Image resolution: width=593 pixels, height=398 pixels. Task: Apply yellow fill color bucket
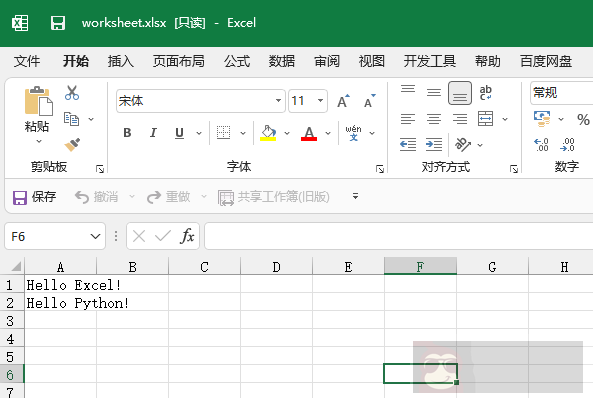click(x=268, y=133)
